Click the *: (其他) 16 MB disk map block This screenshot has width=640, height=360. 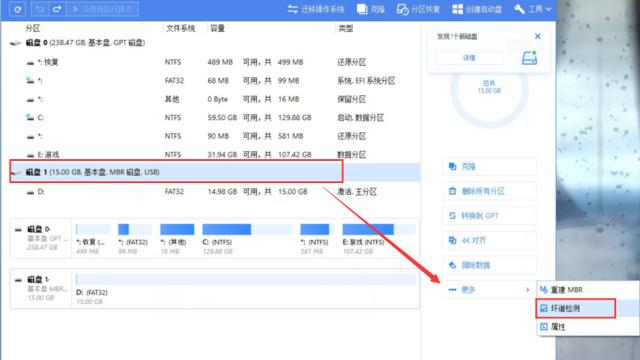coord(176,238)
